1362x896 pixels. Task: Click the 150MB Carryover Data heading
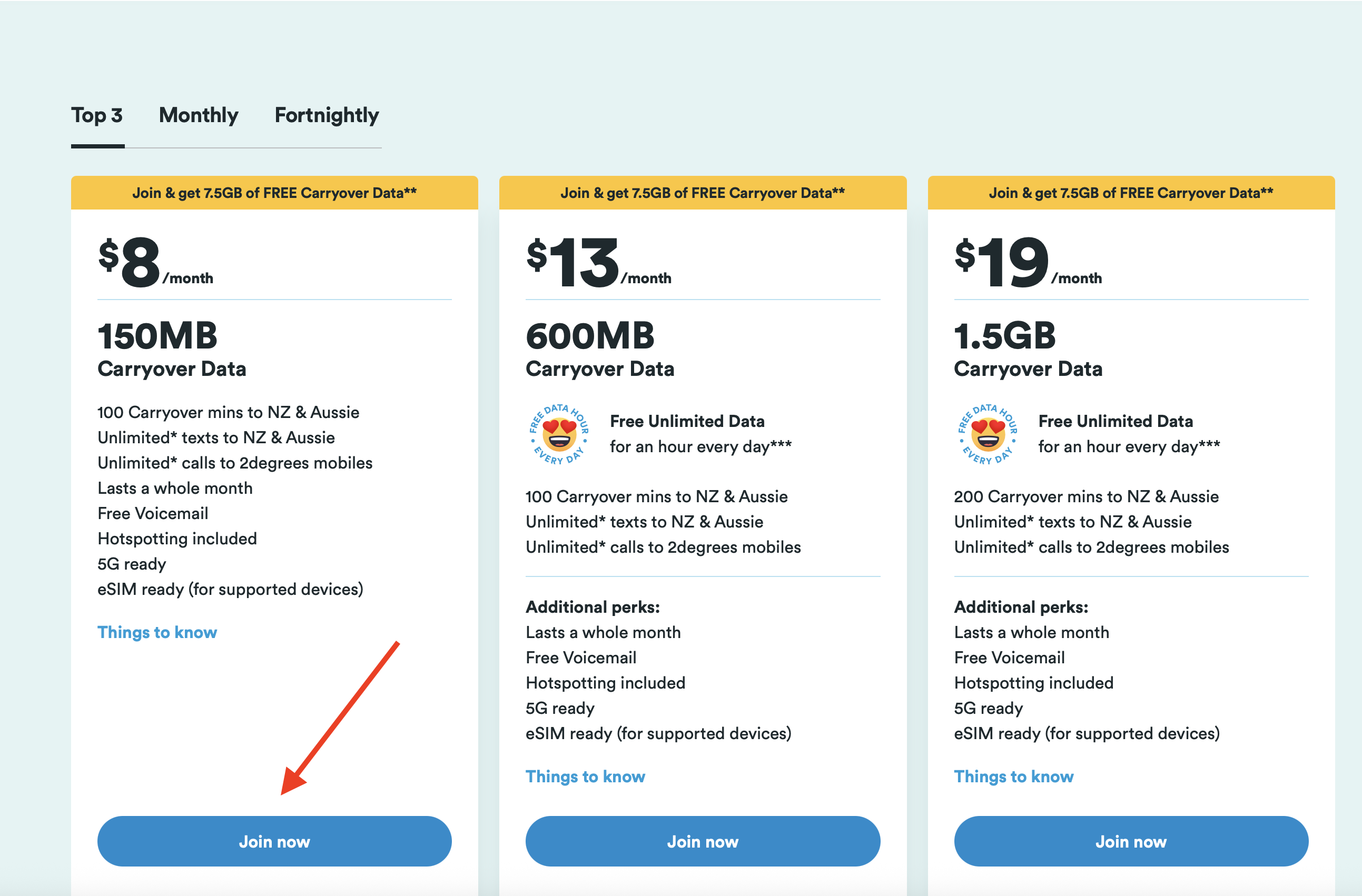[x=172, y=349]
